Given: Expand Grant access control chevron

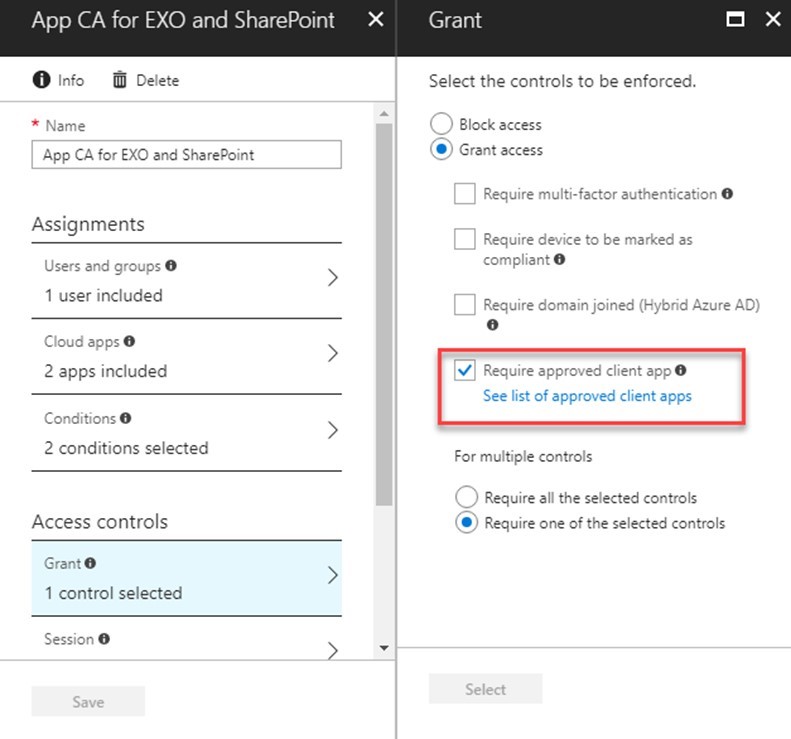Looking at the screenshot, I should coord(332,575).
